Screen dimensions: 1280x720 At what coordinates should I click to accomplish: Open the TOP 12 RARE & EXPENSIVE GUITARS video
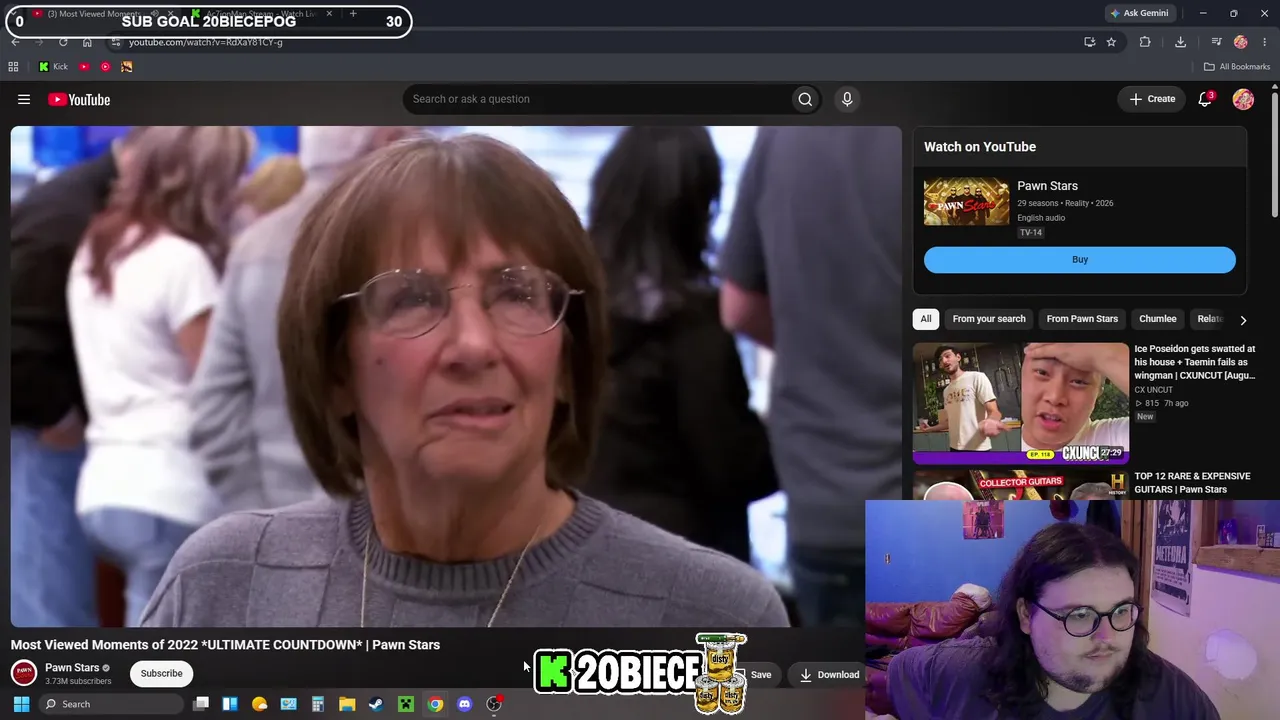point(1192,483)
